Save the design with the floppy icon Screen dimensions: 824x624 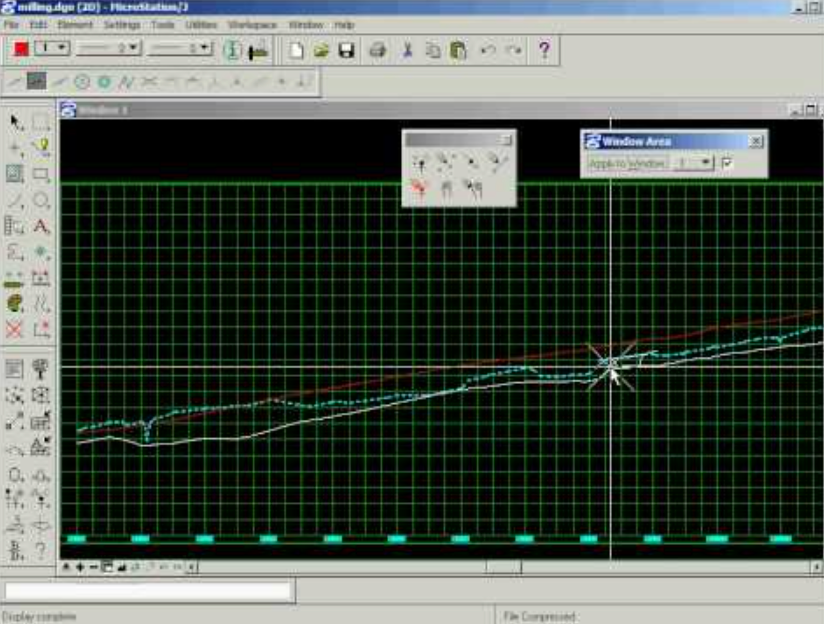point(346,50)
